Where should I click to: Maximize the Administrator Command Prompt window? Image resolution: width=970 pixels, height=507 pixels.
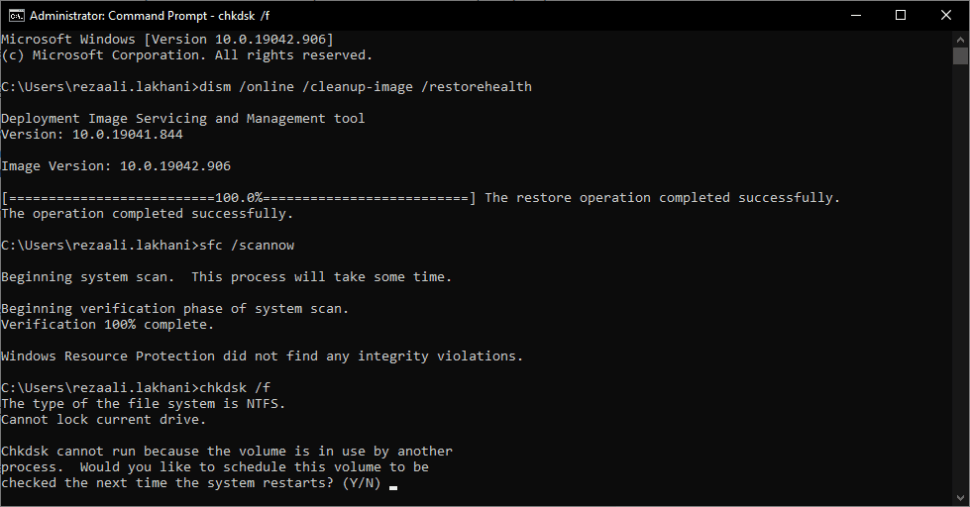(901, 15)
